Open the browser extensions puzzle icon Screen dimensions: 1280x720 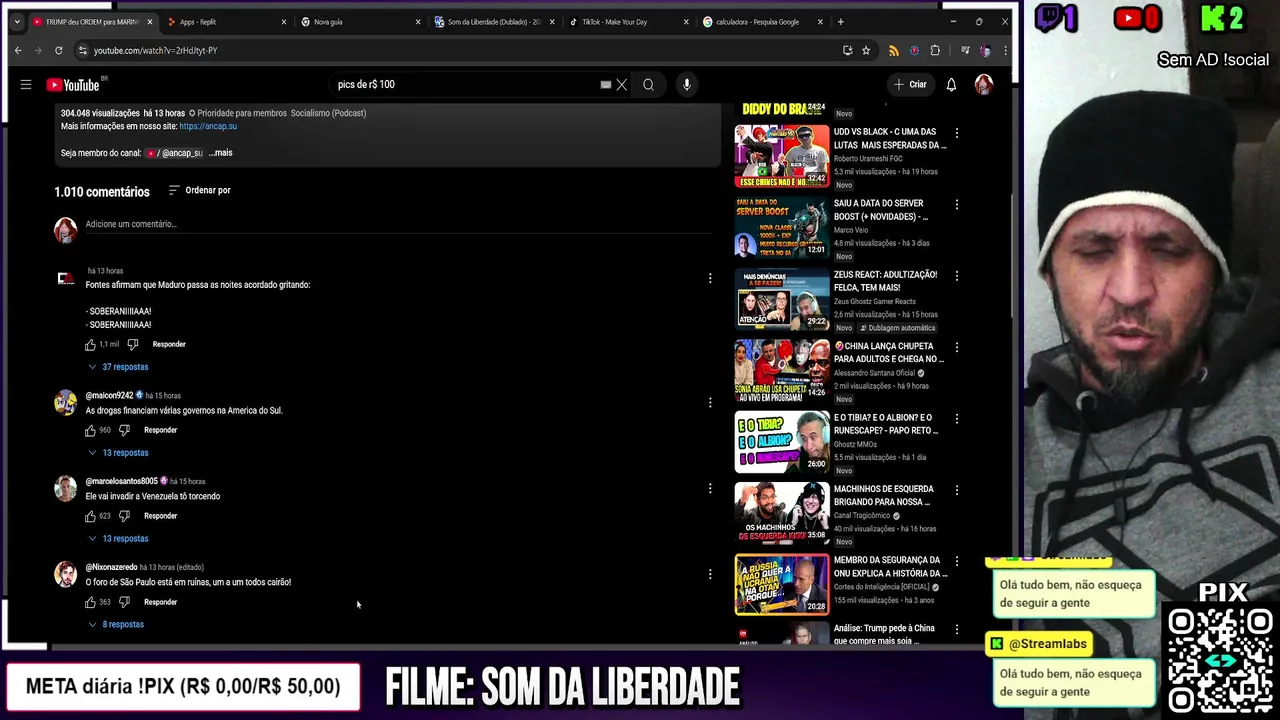click(x=935, y=50)
